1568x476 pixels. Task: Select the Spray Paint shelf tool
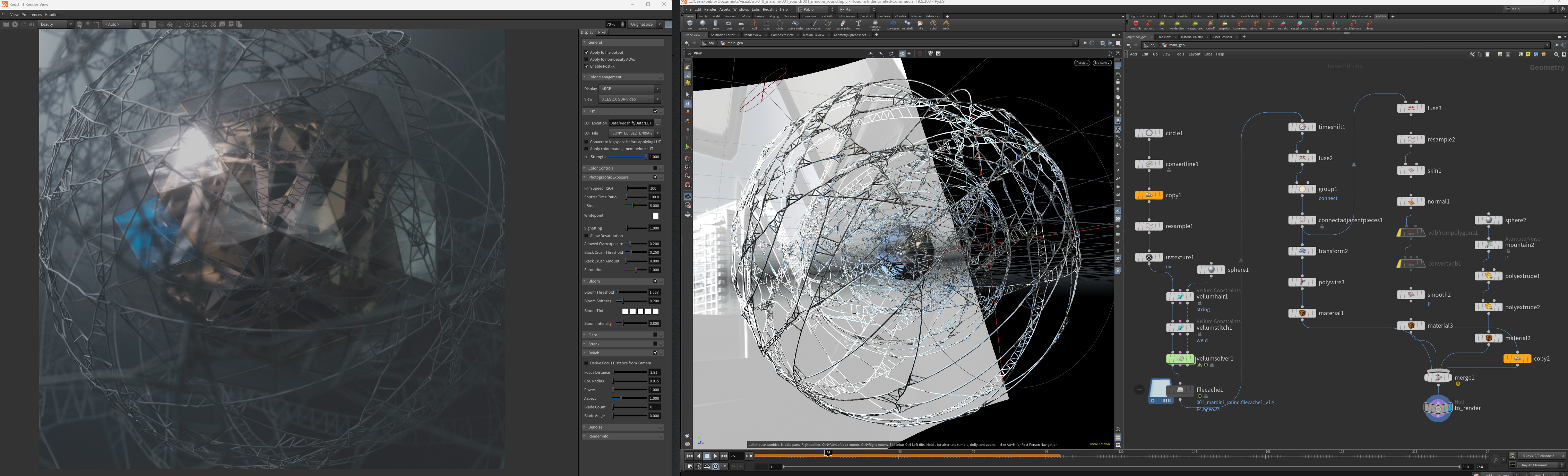click(843, 25)
